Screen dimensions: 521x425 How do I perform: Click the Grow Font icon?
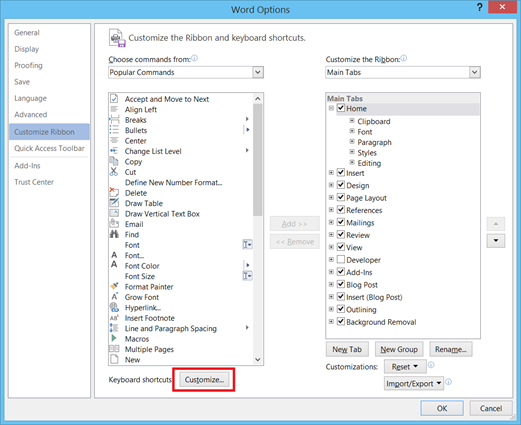pos(114,297)
